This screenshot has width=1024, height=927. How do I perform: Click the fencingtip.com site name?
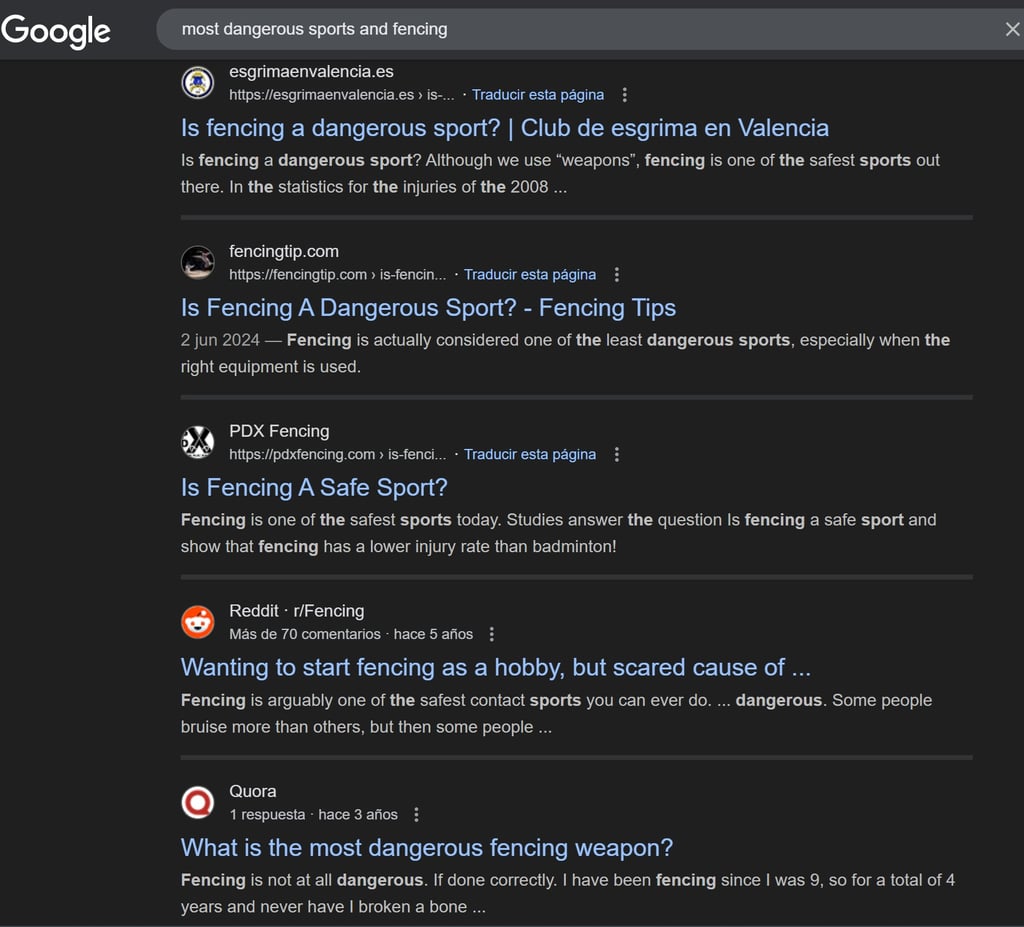coord(284,252)
